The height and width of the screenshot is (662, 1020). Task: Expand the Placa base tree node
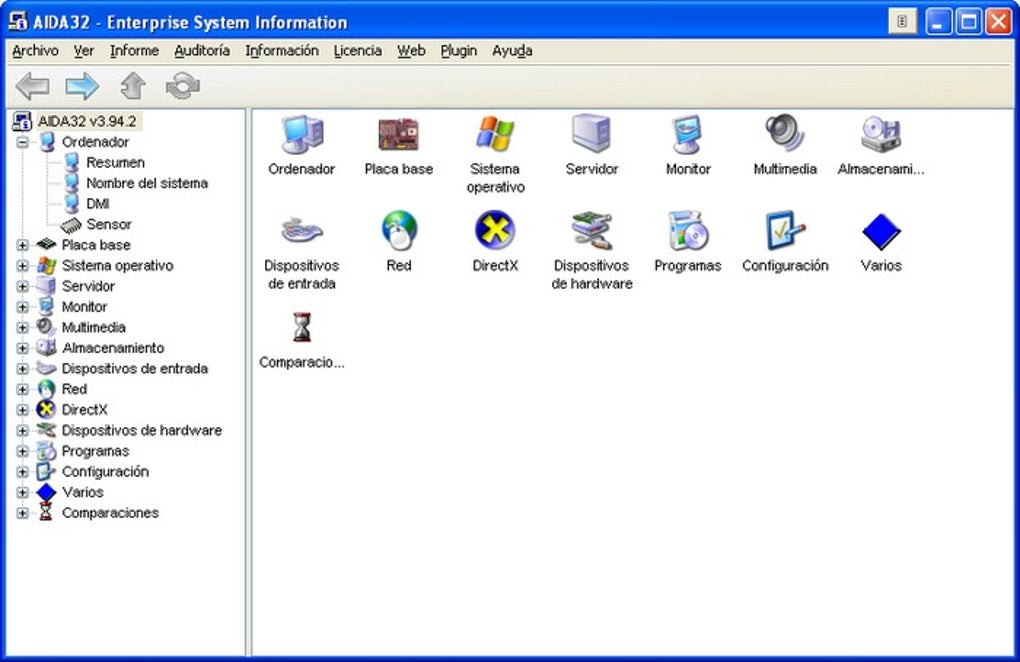coord(23,245)
